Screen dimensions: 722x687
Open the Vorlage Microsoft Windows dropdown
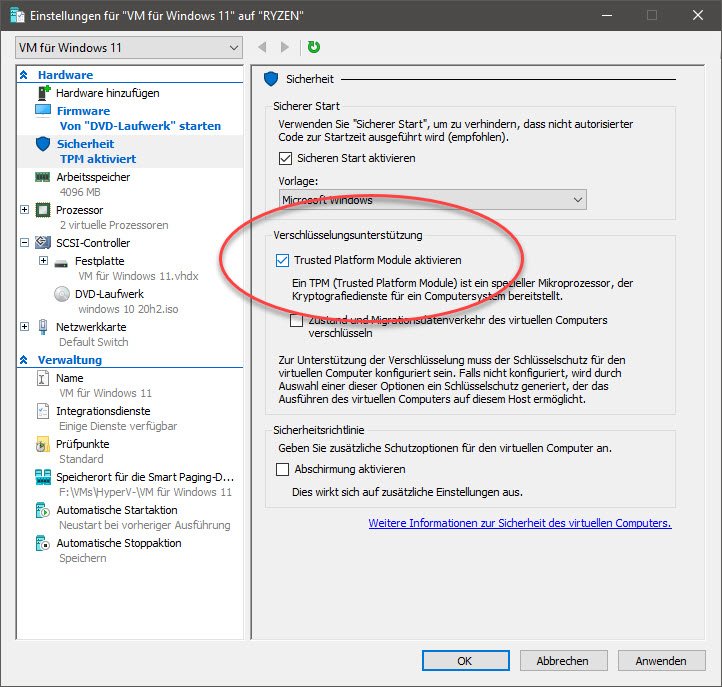[432, 200]
